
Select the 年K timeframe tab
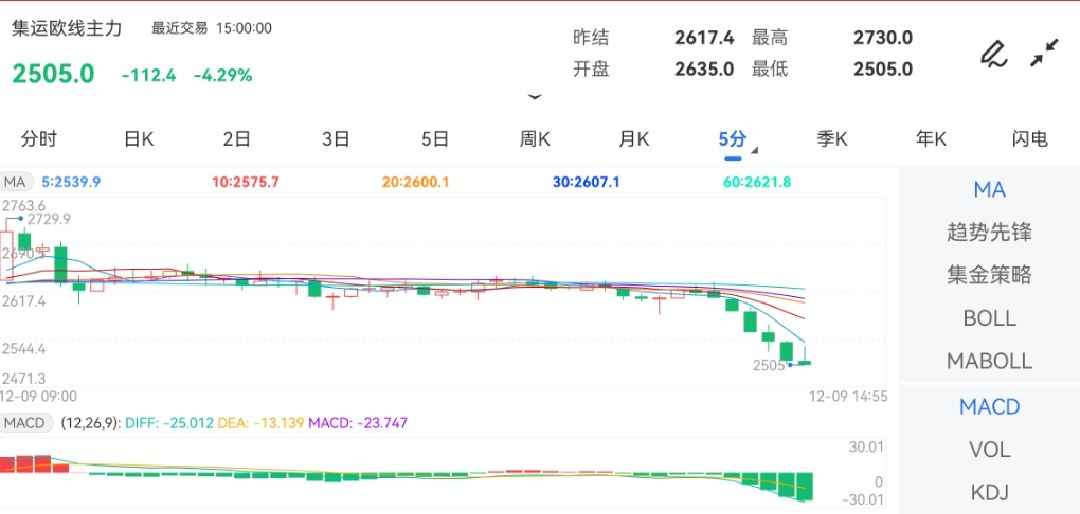pyautogui.click(x=931, y=139)
